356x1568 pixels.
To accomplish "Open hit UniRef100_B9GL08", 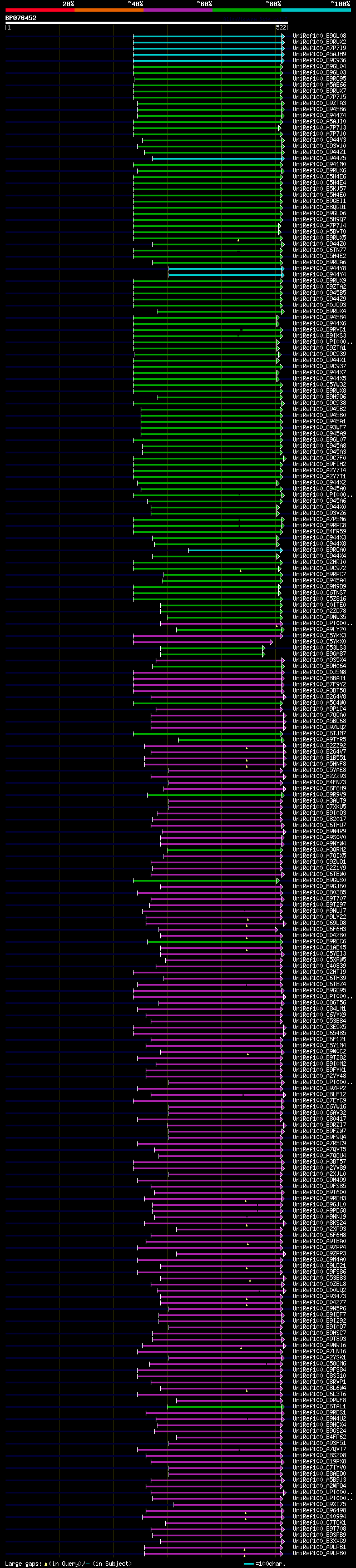I will 319,36.
